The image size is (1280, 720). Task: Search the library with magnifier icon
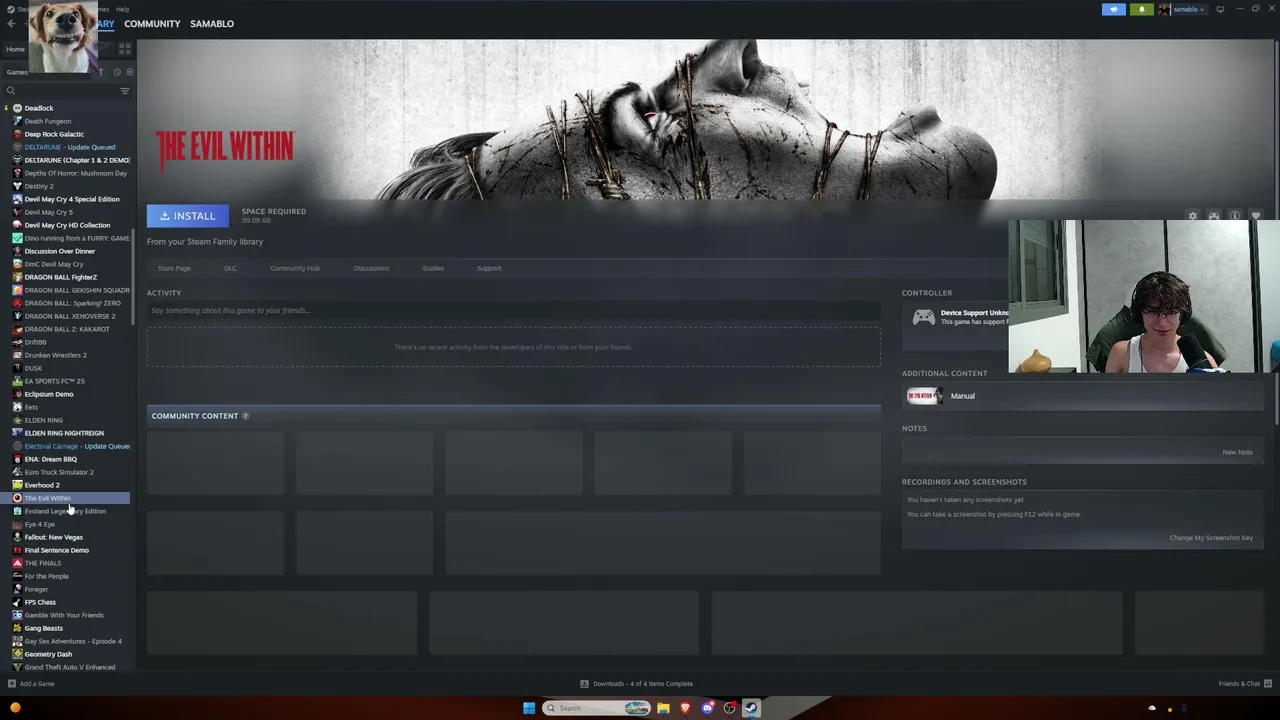(11, 91)
